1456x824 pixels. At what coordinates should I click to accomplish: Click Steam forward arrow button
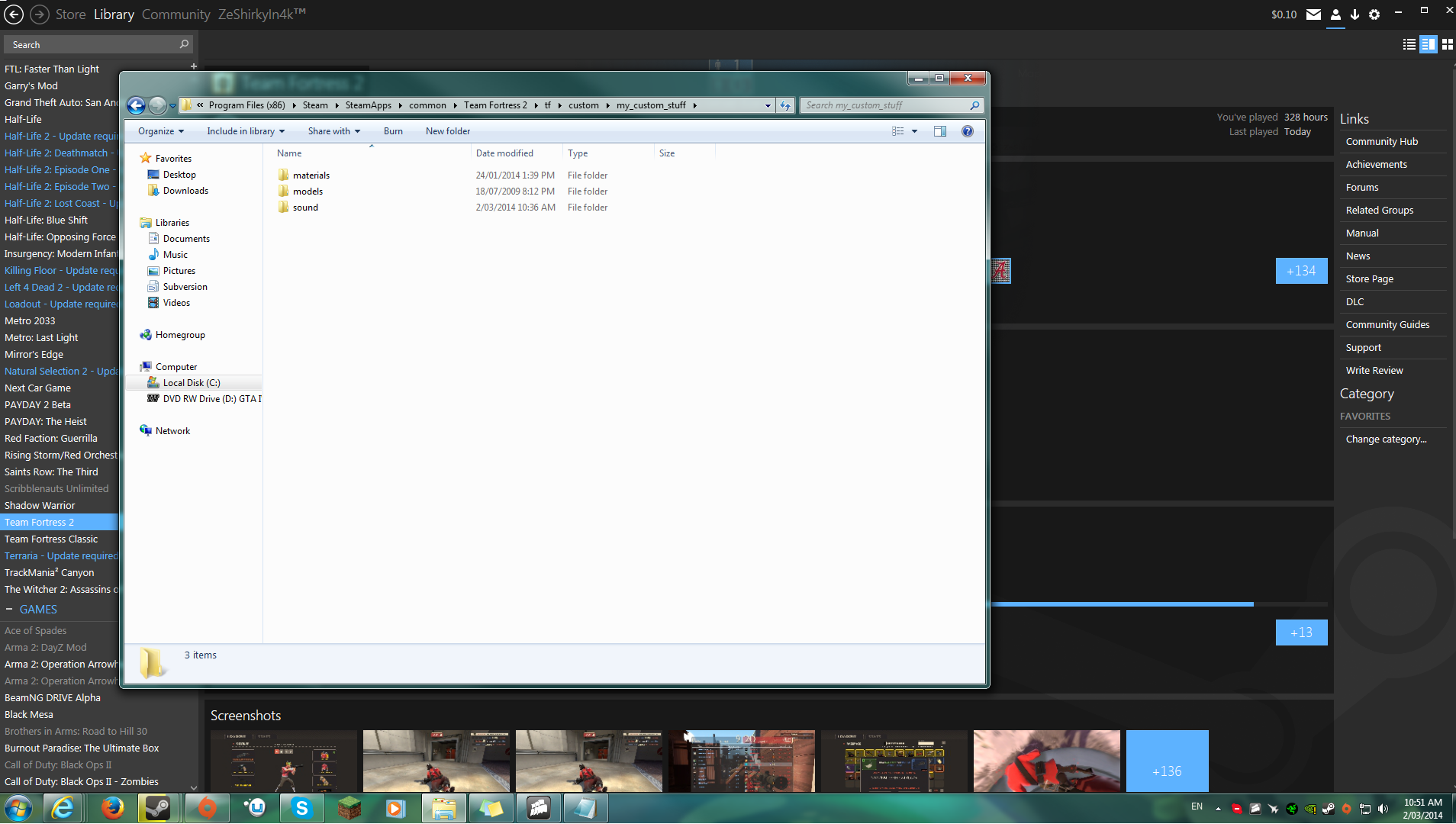coord(40,14)
